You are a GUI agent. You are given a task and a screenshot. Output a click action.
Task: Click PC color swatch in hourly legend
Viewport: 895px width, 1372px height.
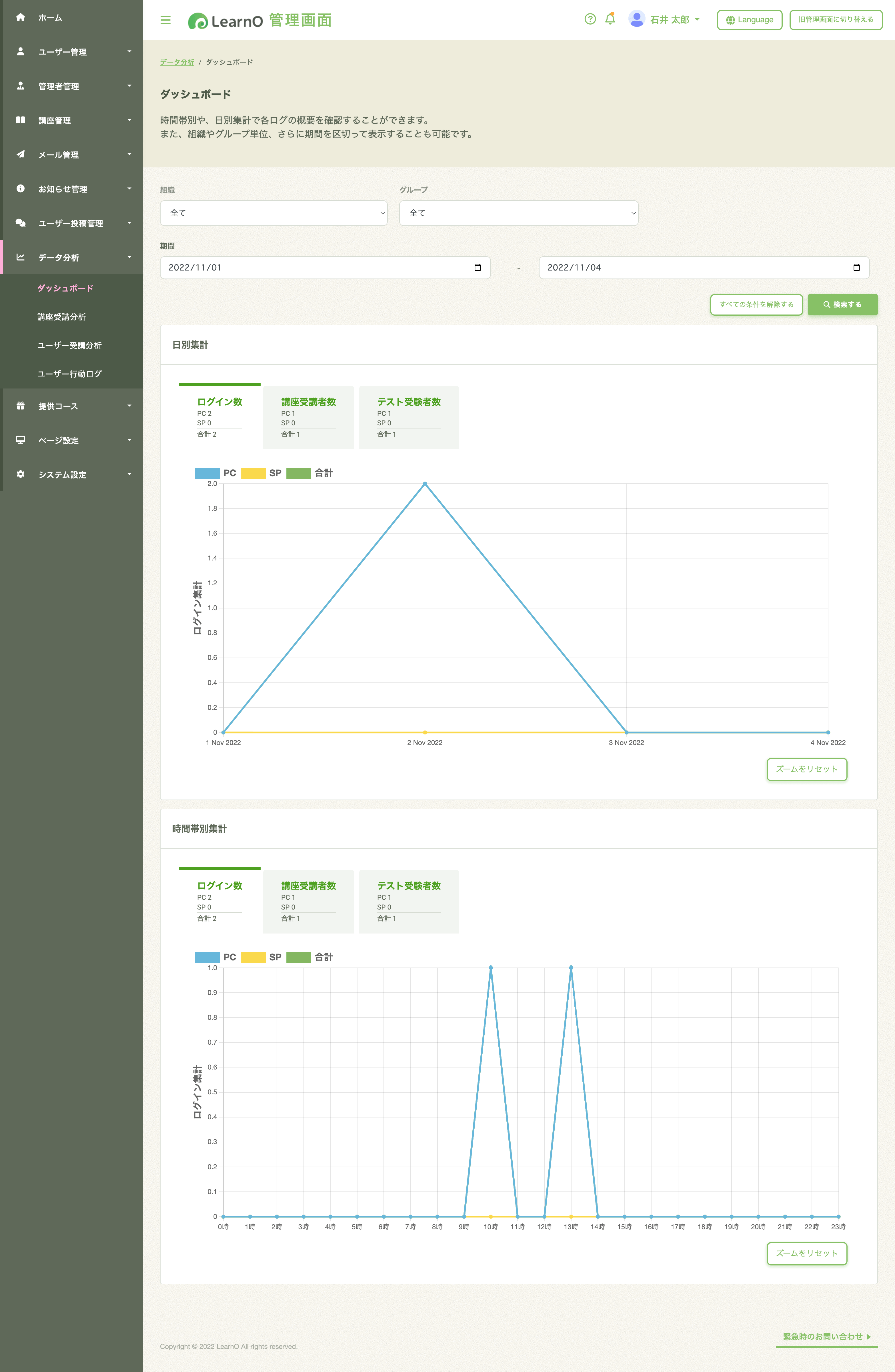pyautogui.click(x=207, y=957)
